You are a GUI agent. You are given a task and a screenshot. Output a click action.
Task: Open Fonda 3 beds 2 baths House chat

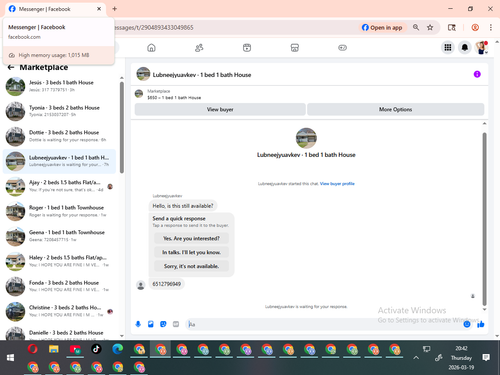(x=59, y=286)
